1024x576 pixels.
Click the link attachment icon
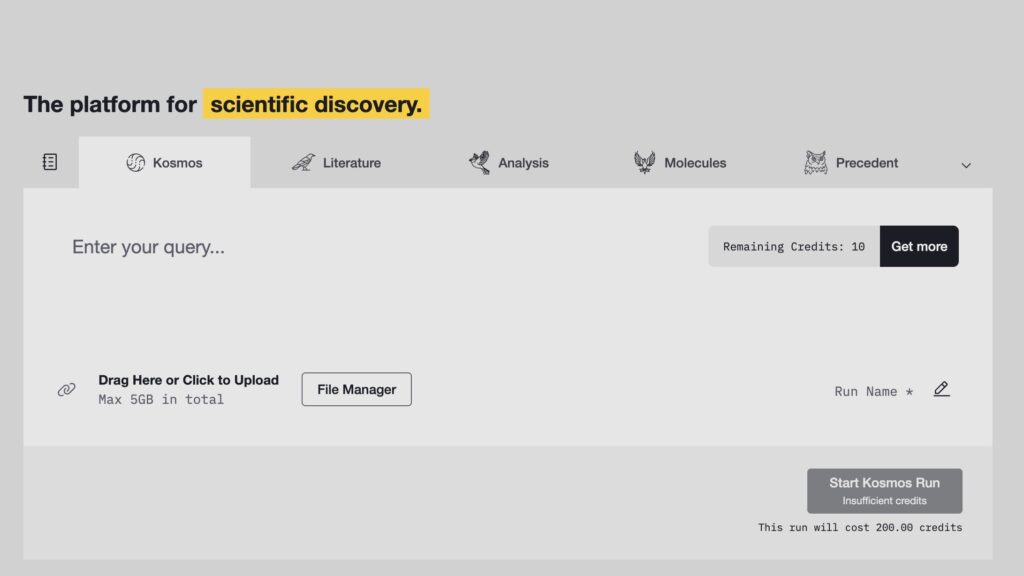(x=67, y=390)
